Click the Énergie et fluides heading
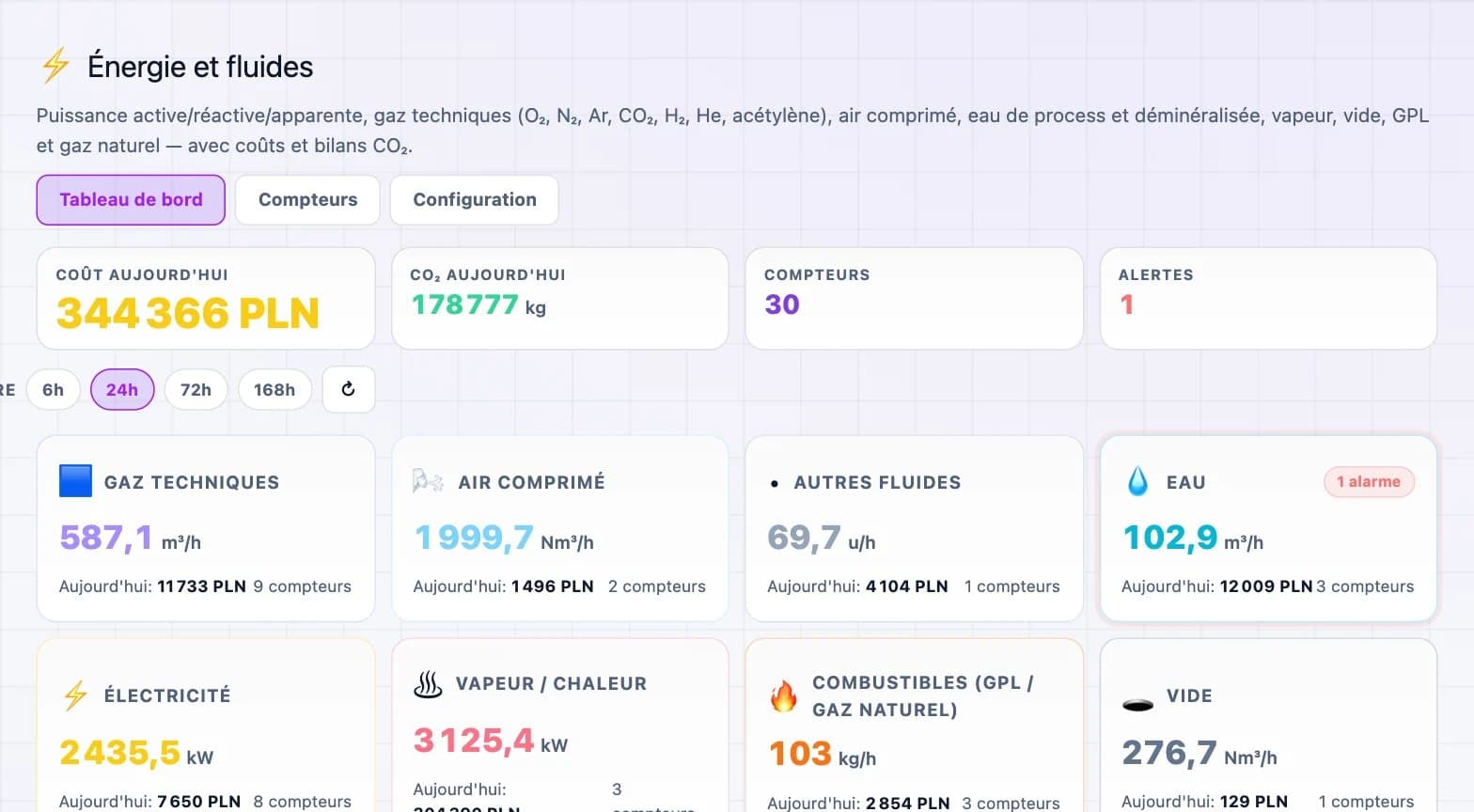1474x812 pixels. [200, 67]
